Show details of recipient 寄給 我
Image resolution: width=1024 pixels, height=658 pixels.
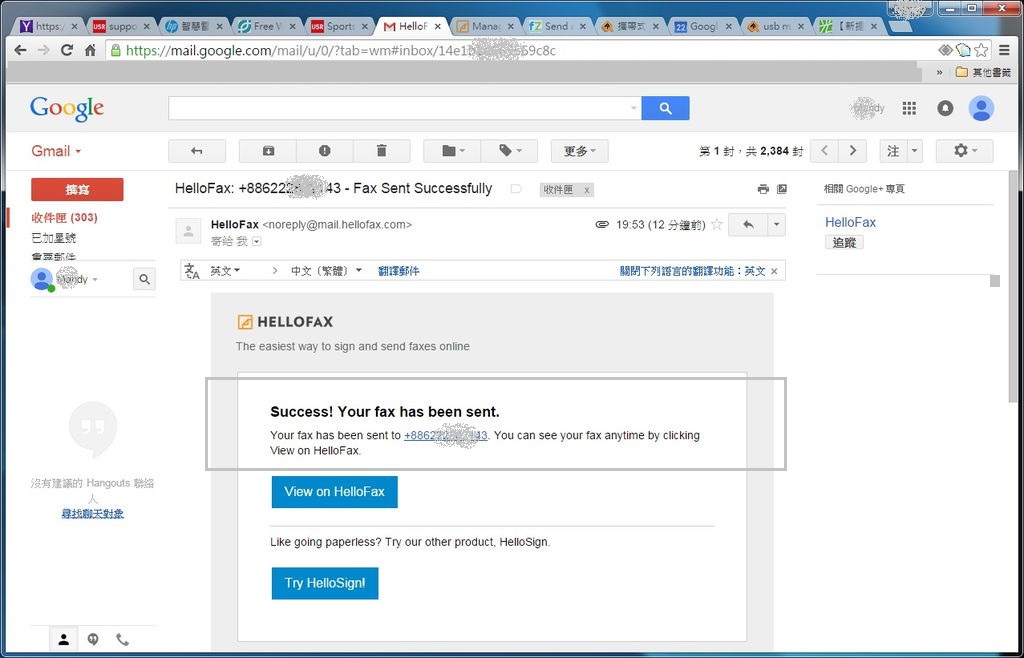257,242
